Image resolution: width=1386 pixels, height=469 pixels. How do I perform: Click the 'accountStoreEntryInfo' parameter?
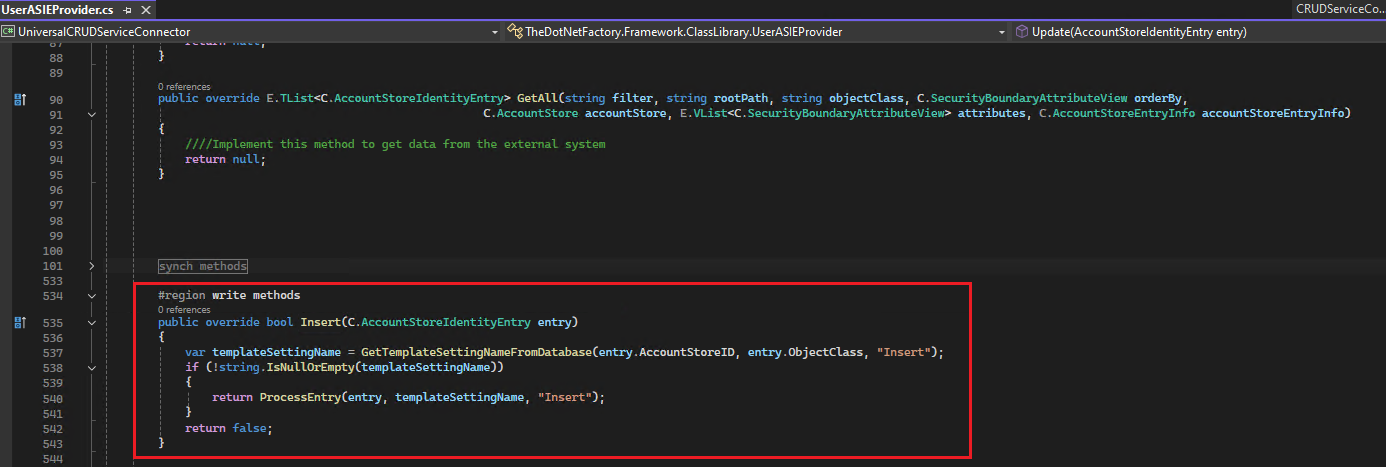click(x=1272, y=114)
